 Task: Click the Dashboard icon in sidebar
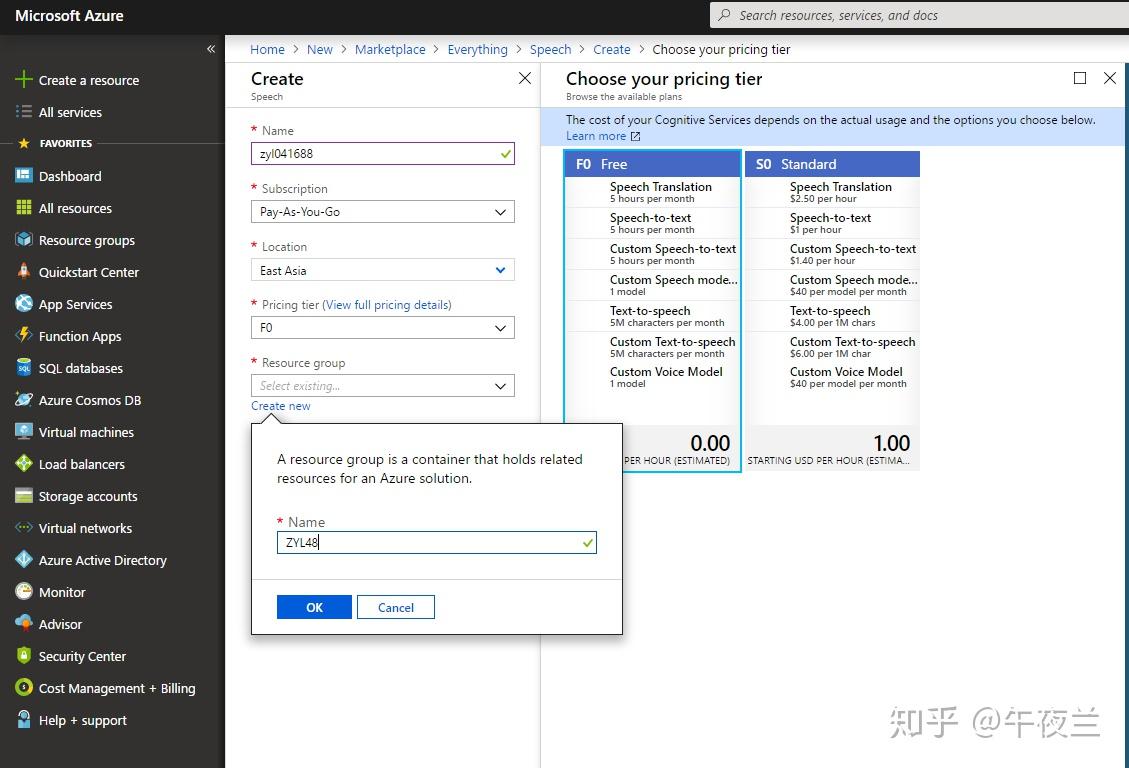pos(24,176)
